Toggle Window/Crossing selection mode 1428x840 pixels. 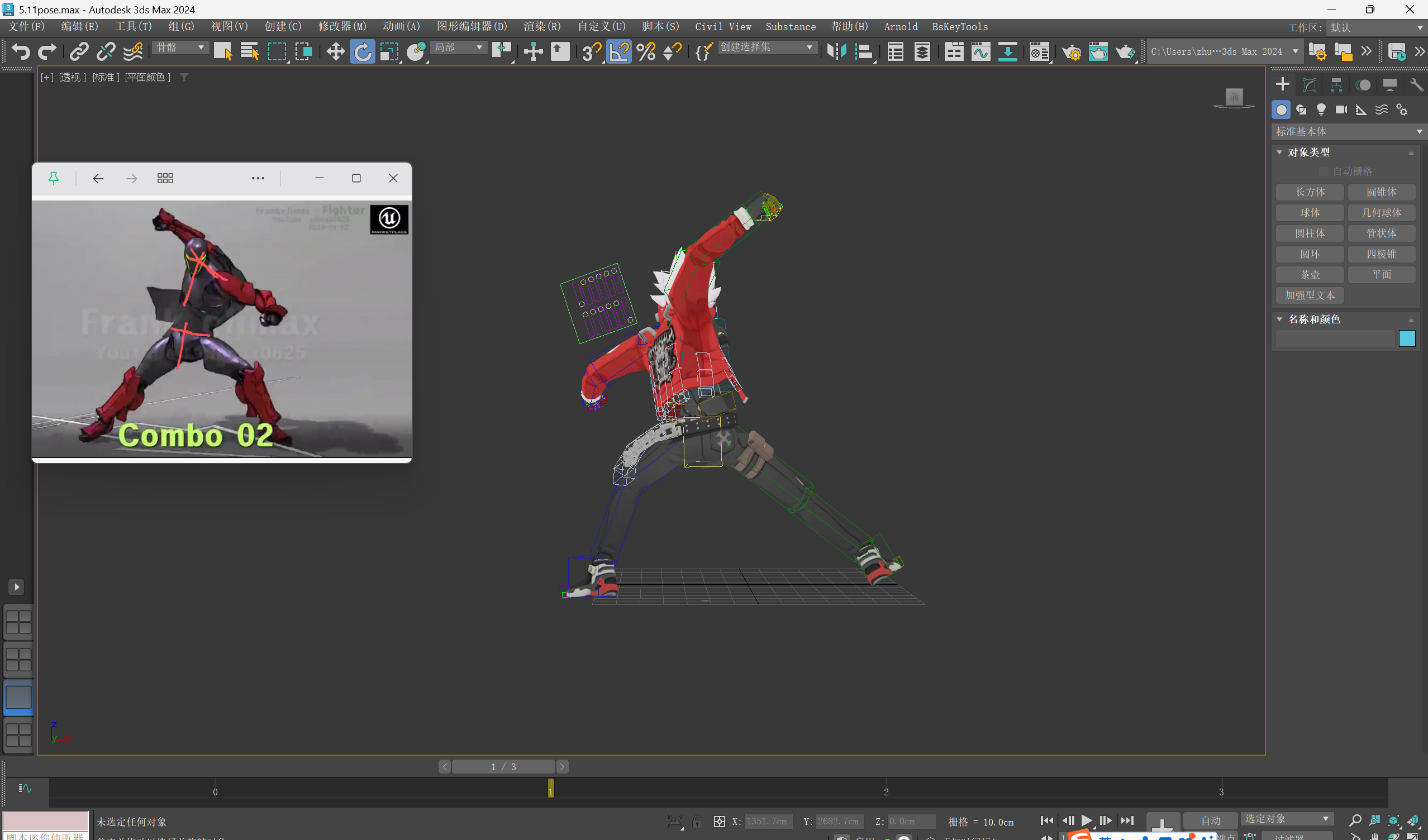click(x=304, y=51)
